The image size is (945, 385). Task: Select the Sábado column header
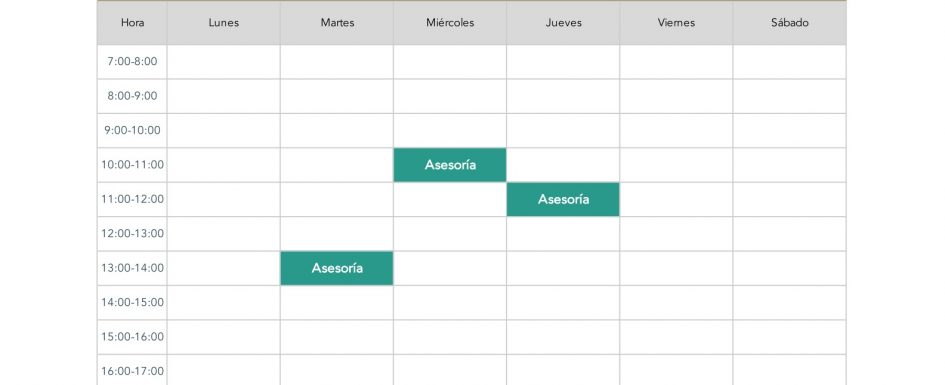click(x=790, y=23)
